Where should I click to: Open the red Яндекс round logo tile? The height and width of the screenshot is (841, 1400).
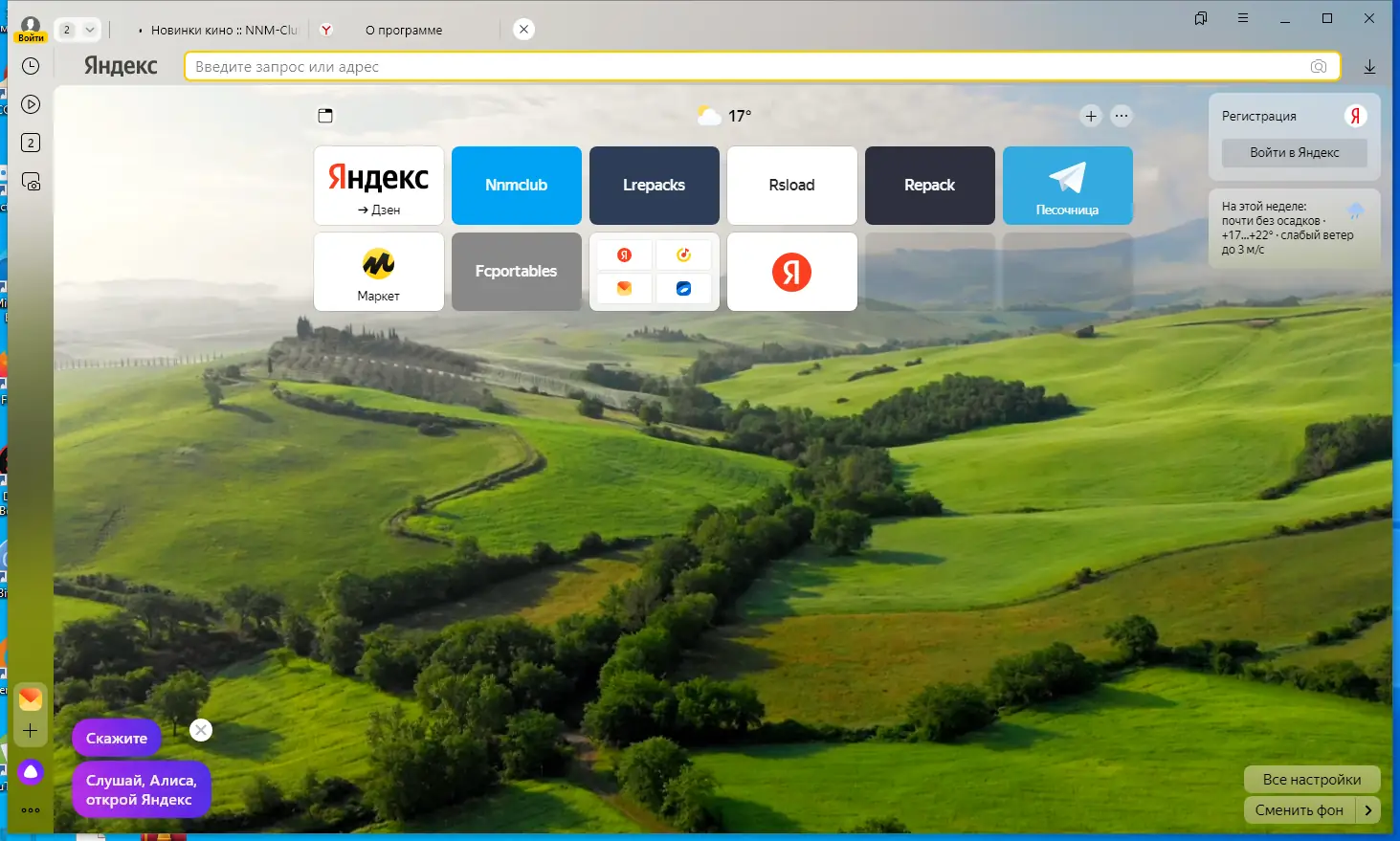tap(792, 272)
